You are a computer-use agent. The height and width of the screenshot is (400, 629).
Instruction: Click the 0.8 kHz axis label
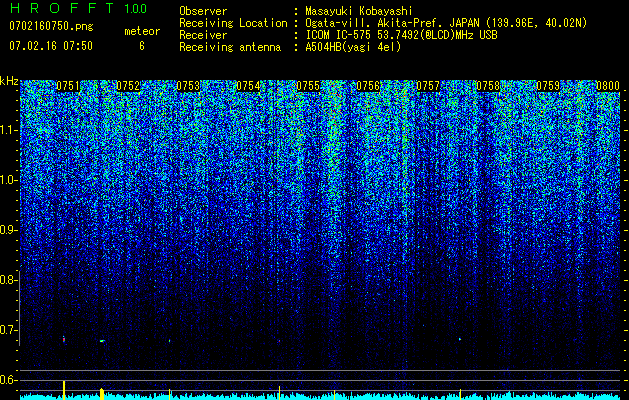[x=8, y=280]
